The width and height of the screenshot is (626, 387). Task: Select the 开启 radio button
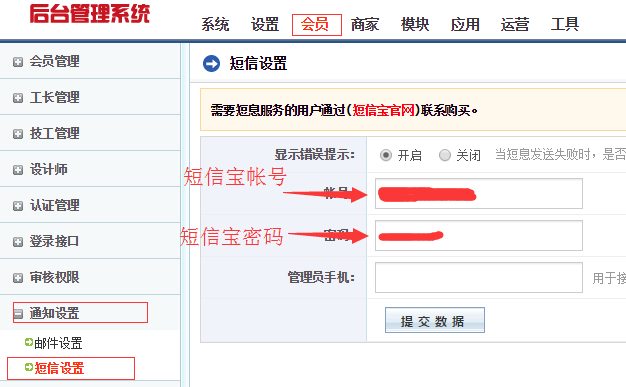click(x=386, y=155)
